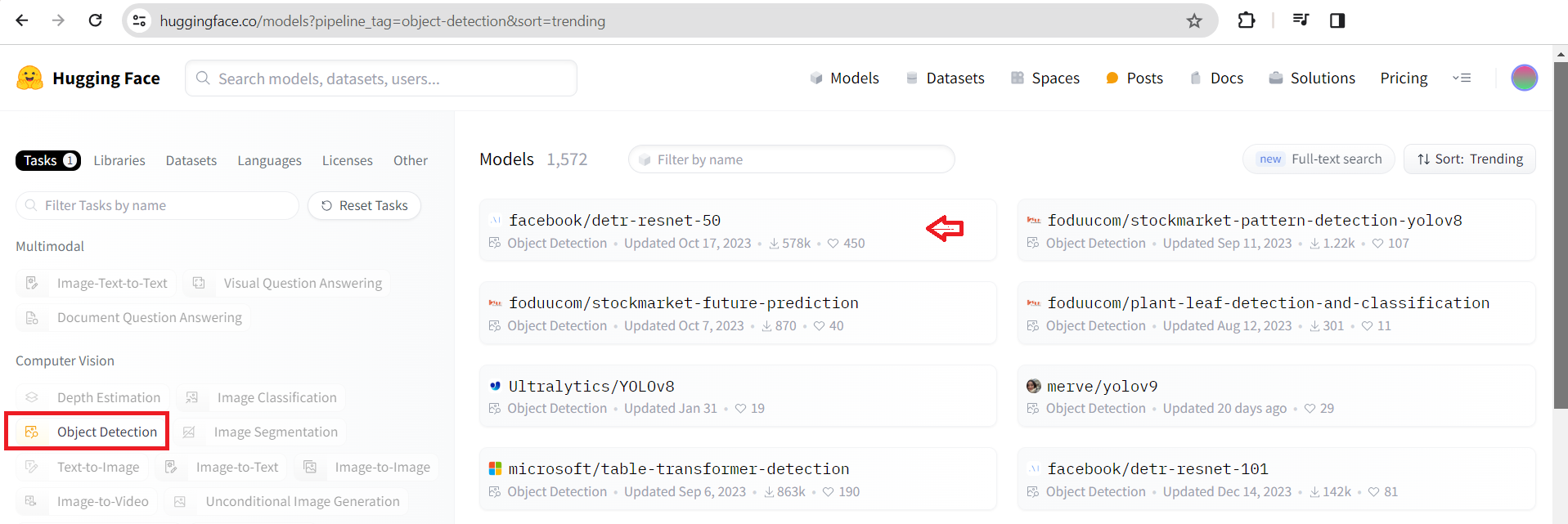Viewport: 1568px width, 524px height.
Task: Toggle the Image Classification task filter
Action: coord(261,397)
